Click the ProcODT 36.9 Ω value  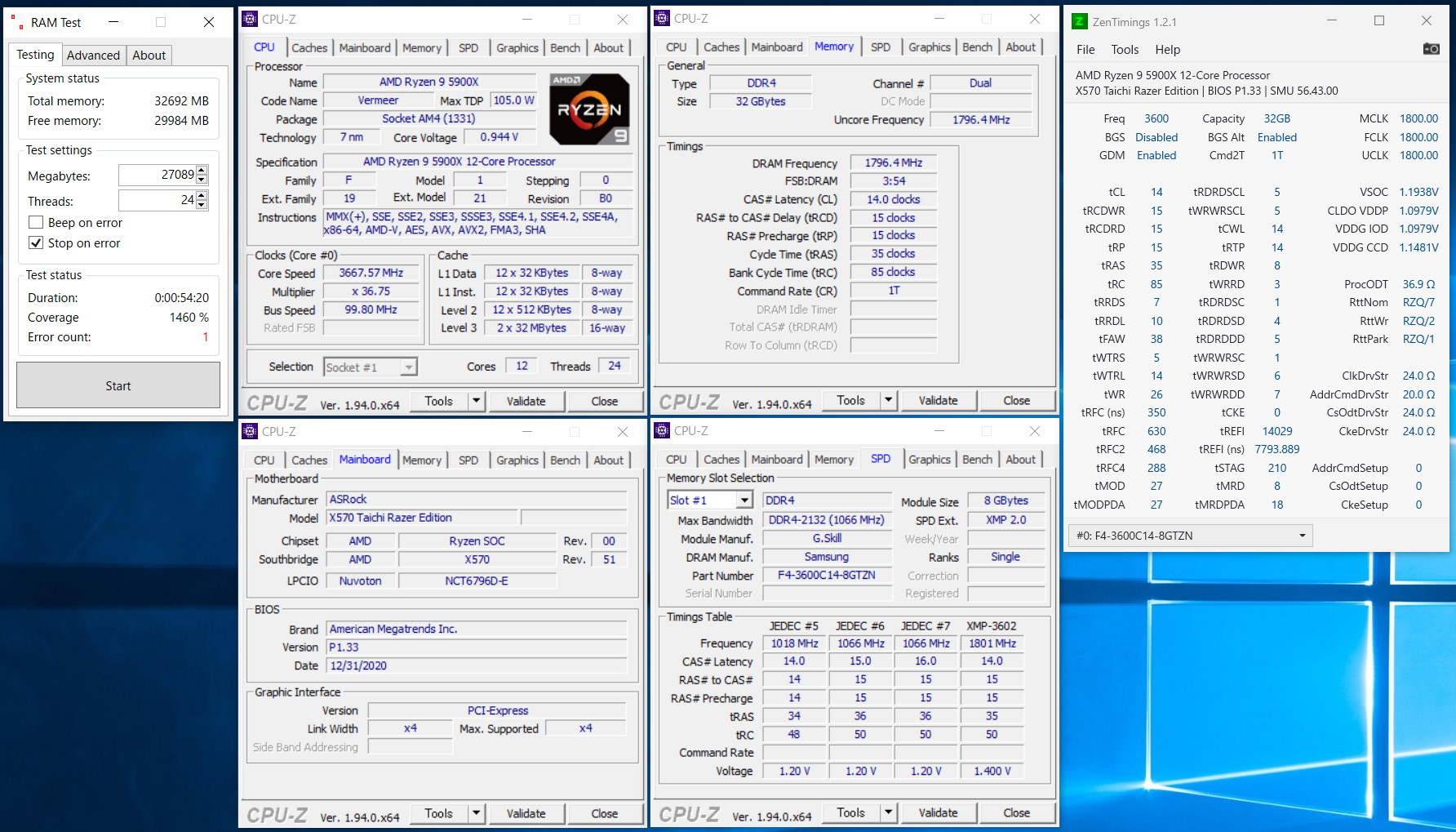(1418, 284)
